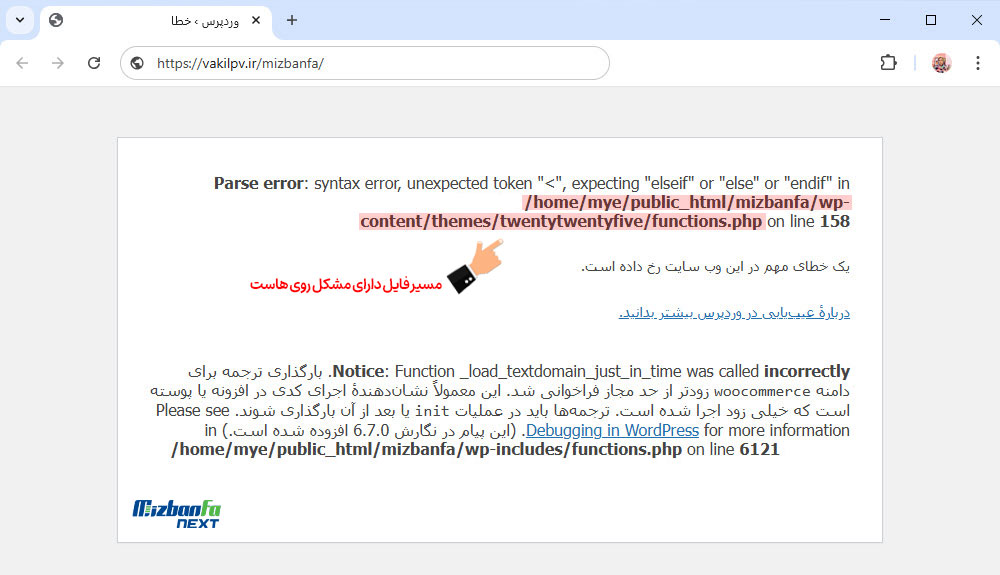Open the 'دربارهٔ عیب‌یابی در وردپرس' link
The image size is (1000, 575).
coord(734,312)
